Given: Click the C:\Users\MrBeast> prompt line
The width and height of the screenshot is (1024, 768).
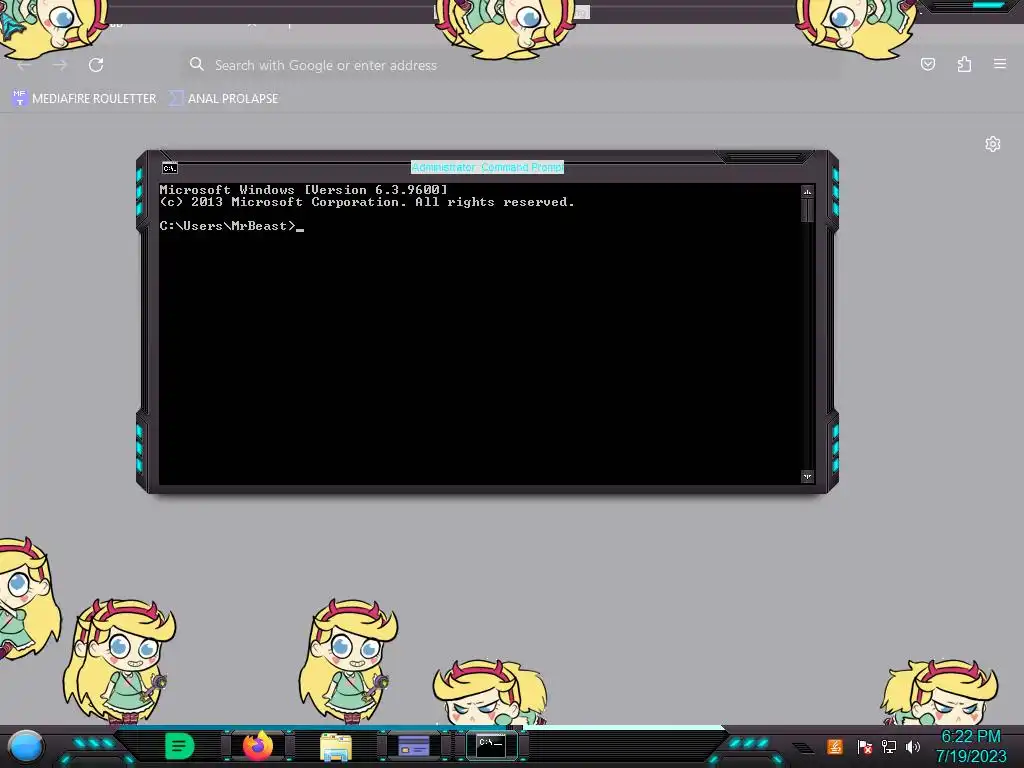Looking at the screenshot, I should 232,226.
